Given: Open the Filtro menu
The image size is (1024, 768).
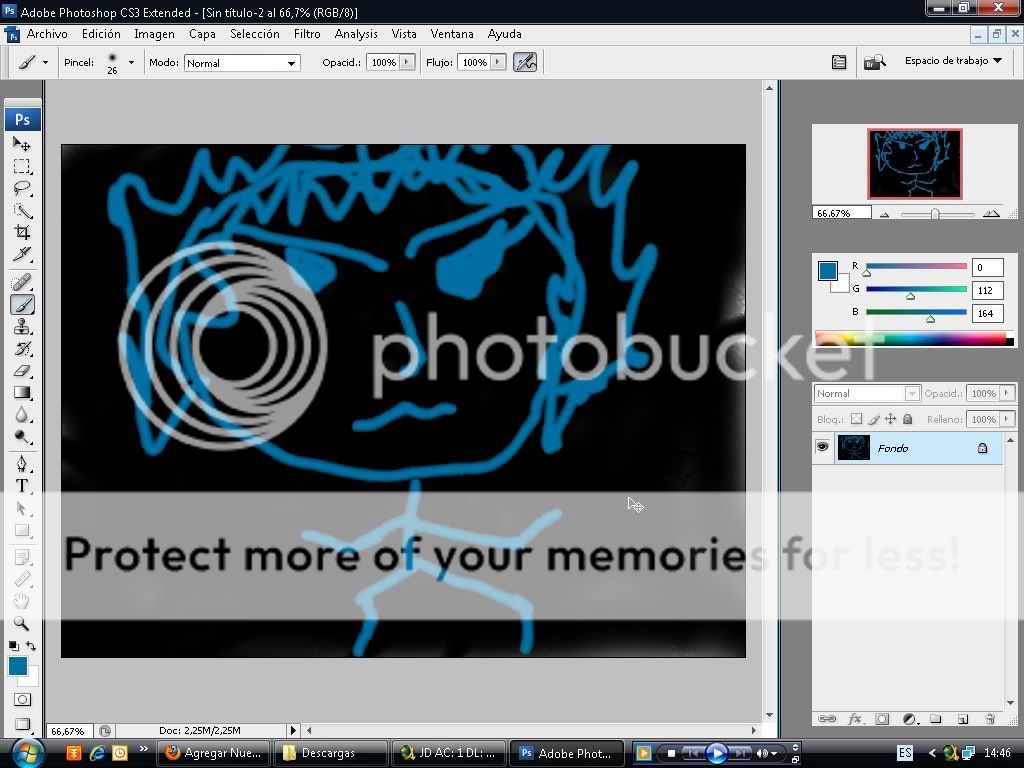Looking at the screenshot, I should point(307,34).
